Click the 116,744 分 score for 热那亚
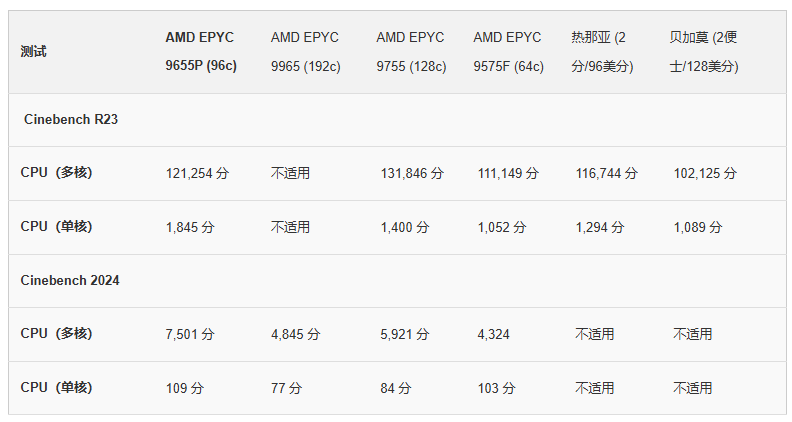 point(606,174)
